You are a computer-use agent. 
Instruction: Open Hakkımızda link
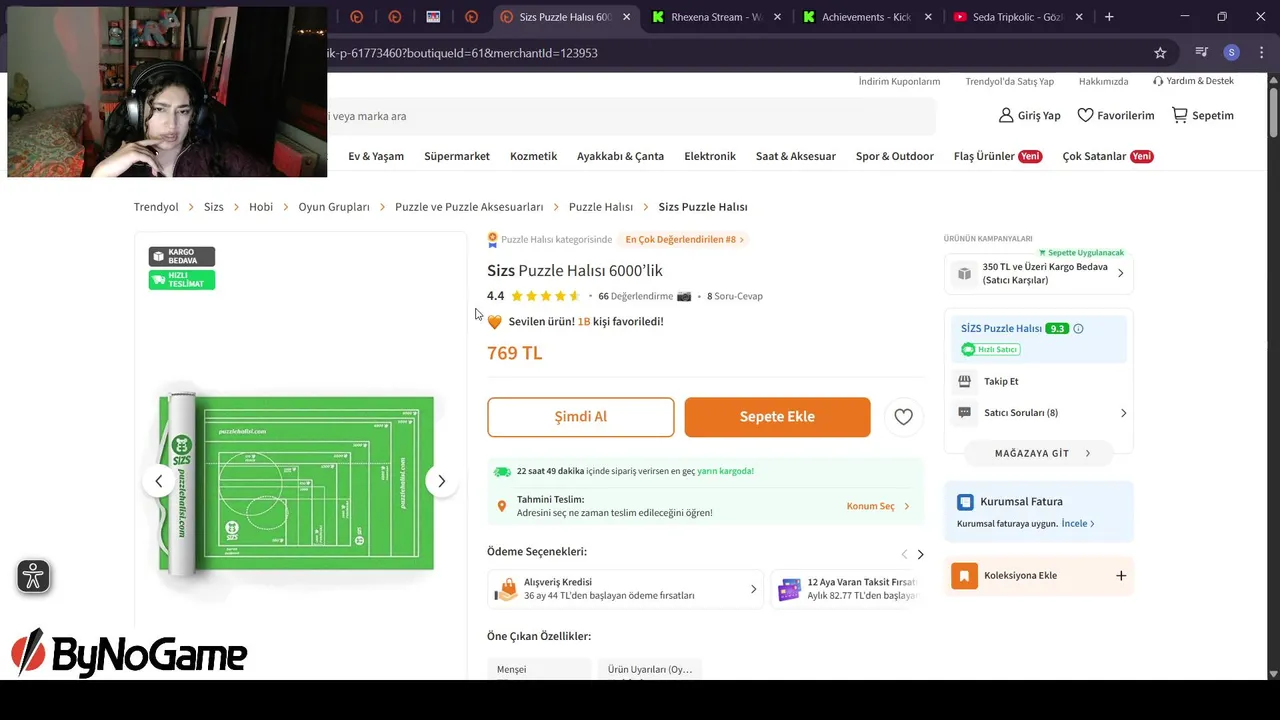(1103, 81)
